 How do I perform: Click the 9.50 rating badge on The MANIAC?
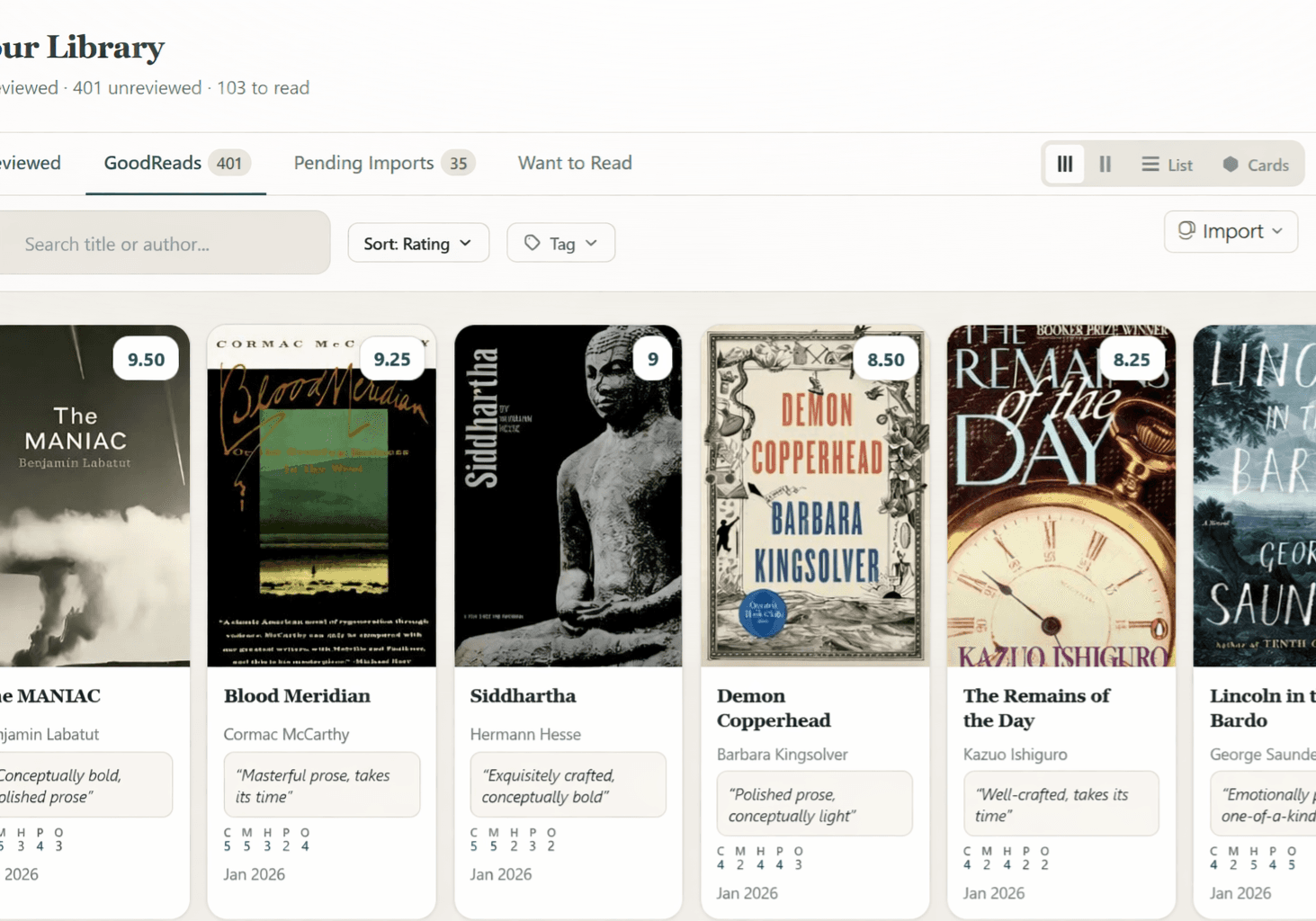[145, 358]
